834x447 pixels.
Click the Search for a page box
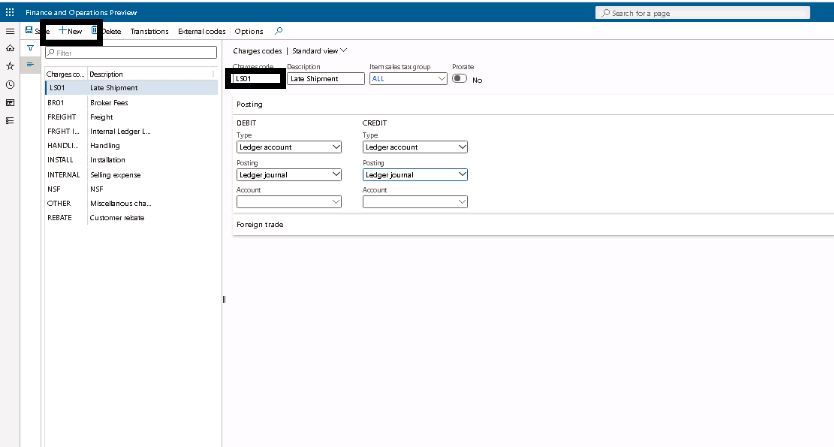tap(703, 13)
